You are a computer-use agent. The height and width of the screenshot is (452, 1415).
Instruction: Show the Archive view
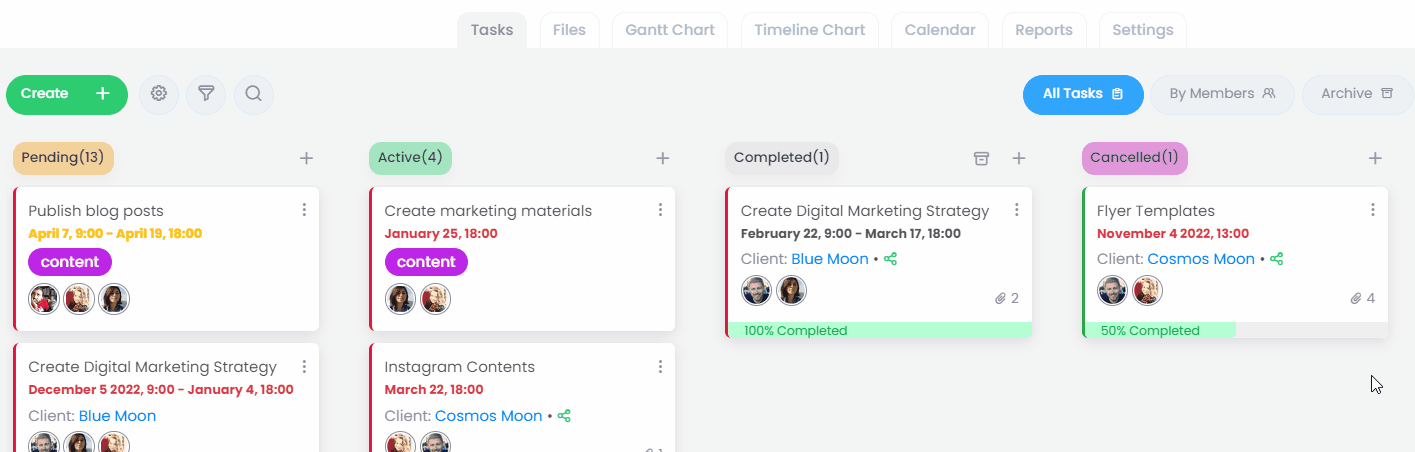(x=1357, y=94)
